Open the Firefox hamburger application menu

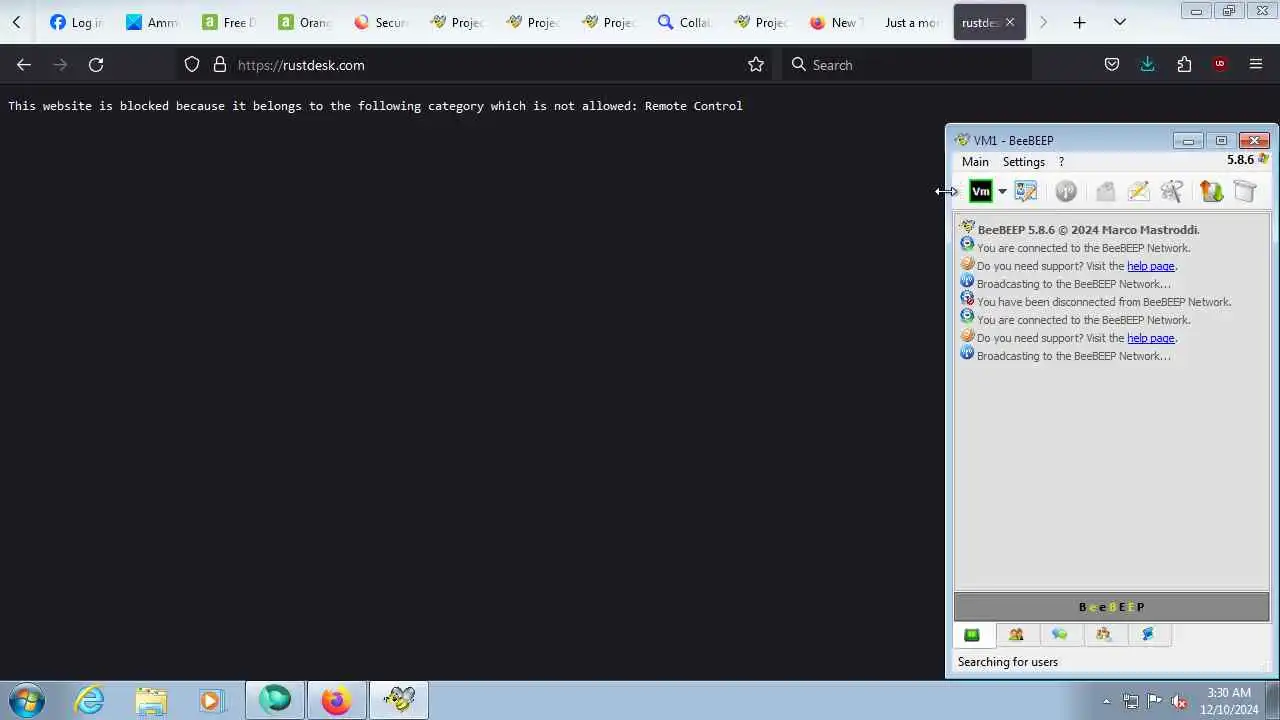[x=1256, y=65]
